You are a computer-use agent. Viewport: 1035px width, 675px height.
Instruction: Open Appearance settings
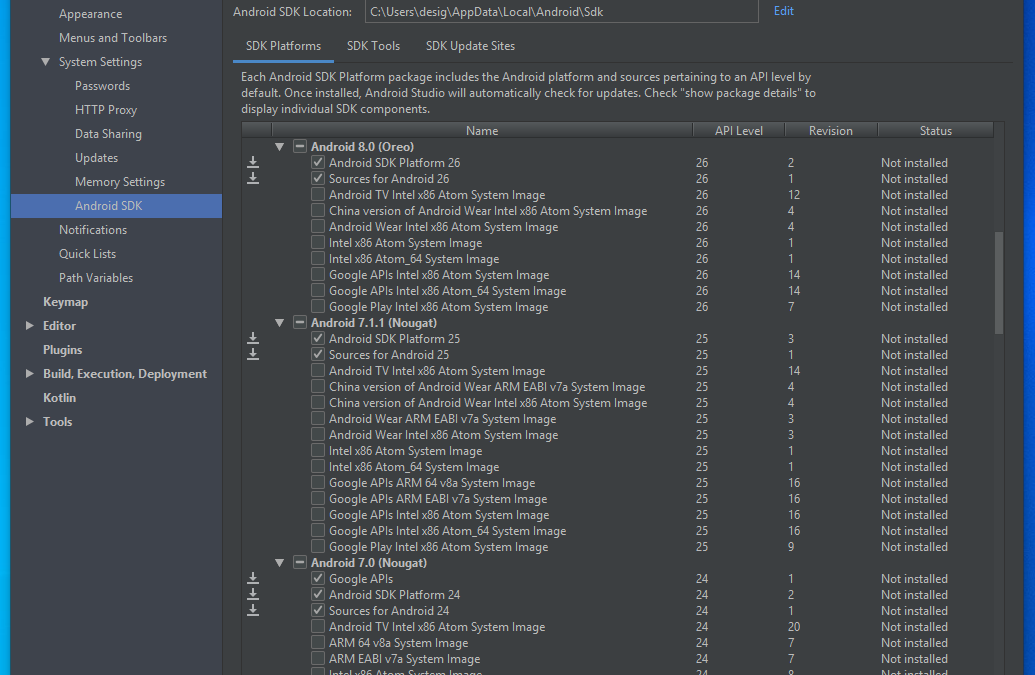(x=90, y=14)
